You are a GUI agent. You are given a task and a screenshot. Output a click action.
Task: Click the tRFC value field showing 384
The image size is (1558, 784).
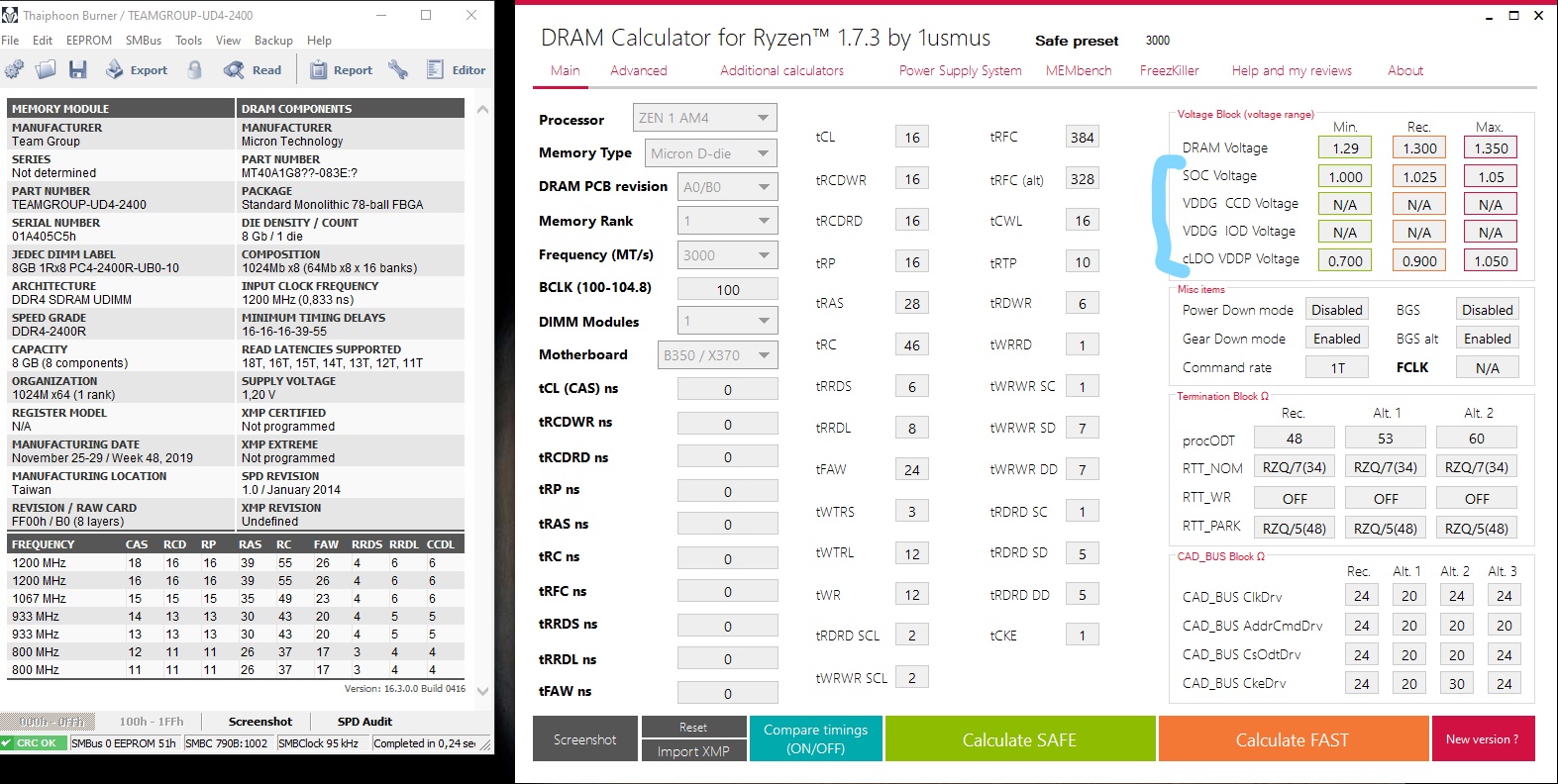pos(1083,137)
